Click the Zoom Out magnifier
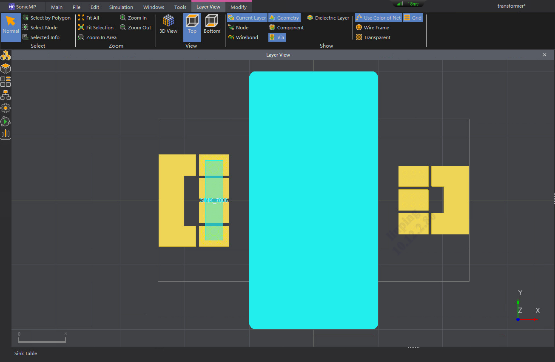 136,27
